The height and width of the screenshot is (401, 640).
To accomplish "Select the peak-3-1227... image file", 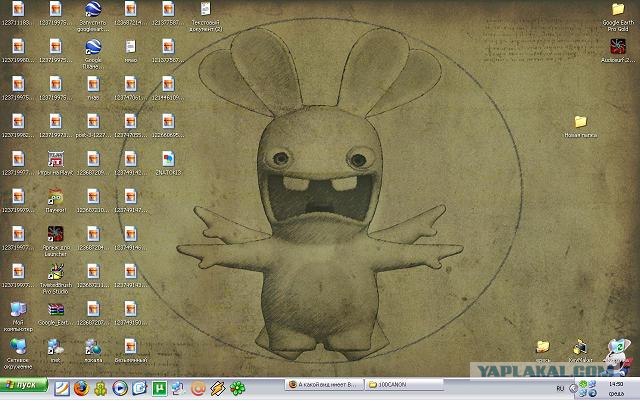I will 93,126.
